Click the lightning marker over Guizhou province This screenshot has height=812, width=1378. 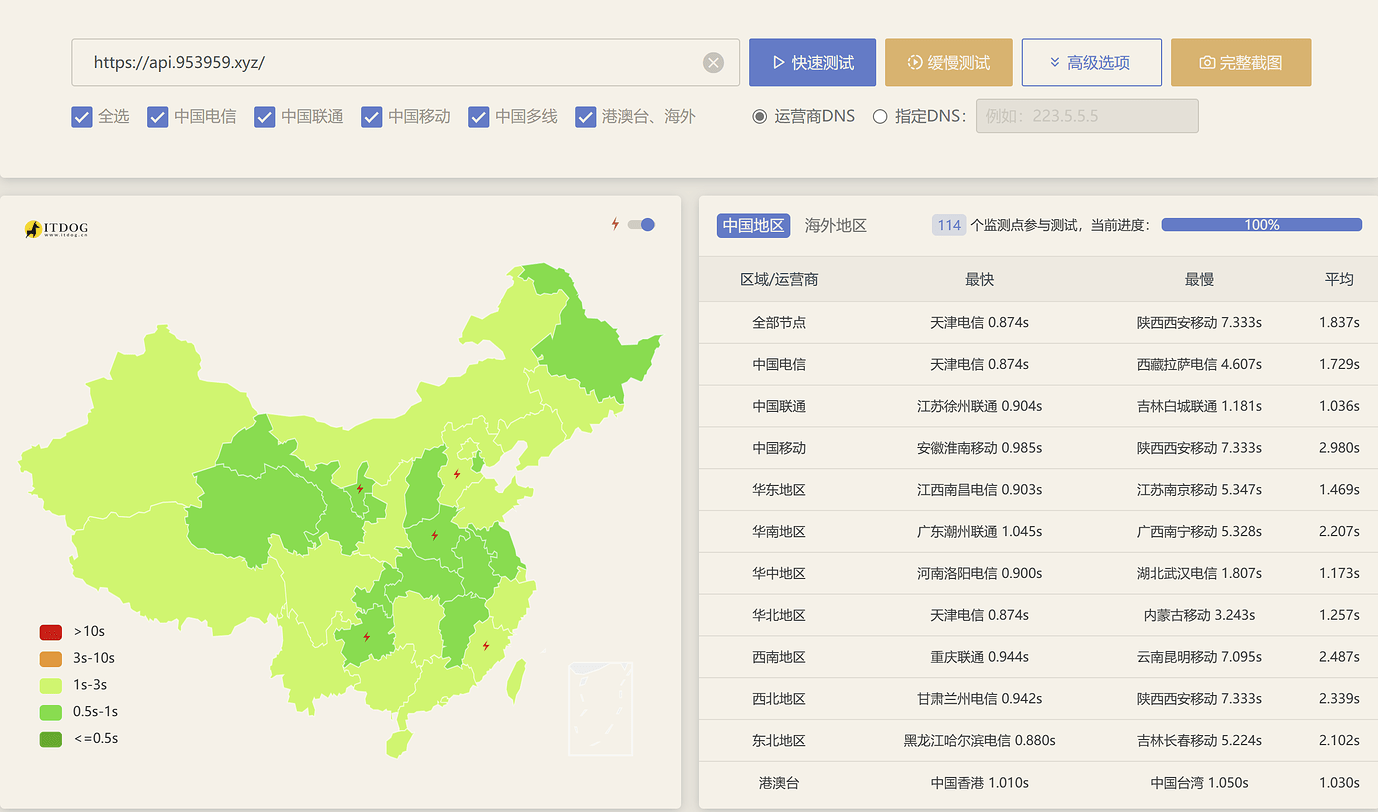coord(366,637)
